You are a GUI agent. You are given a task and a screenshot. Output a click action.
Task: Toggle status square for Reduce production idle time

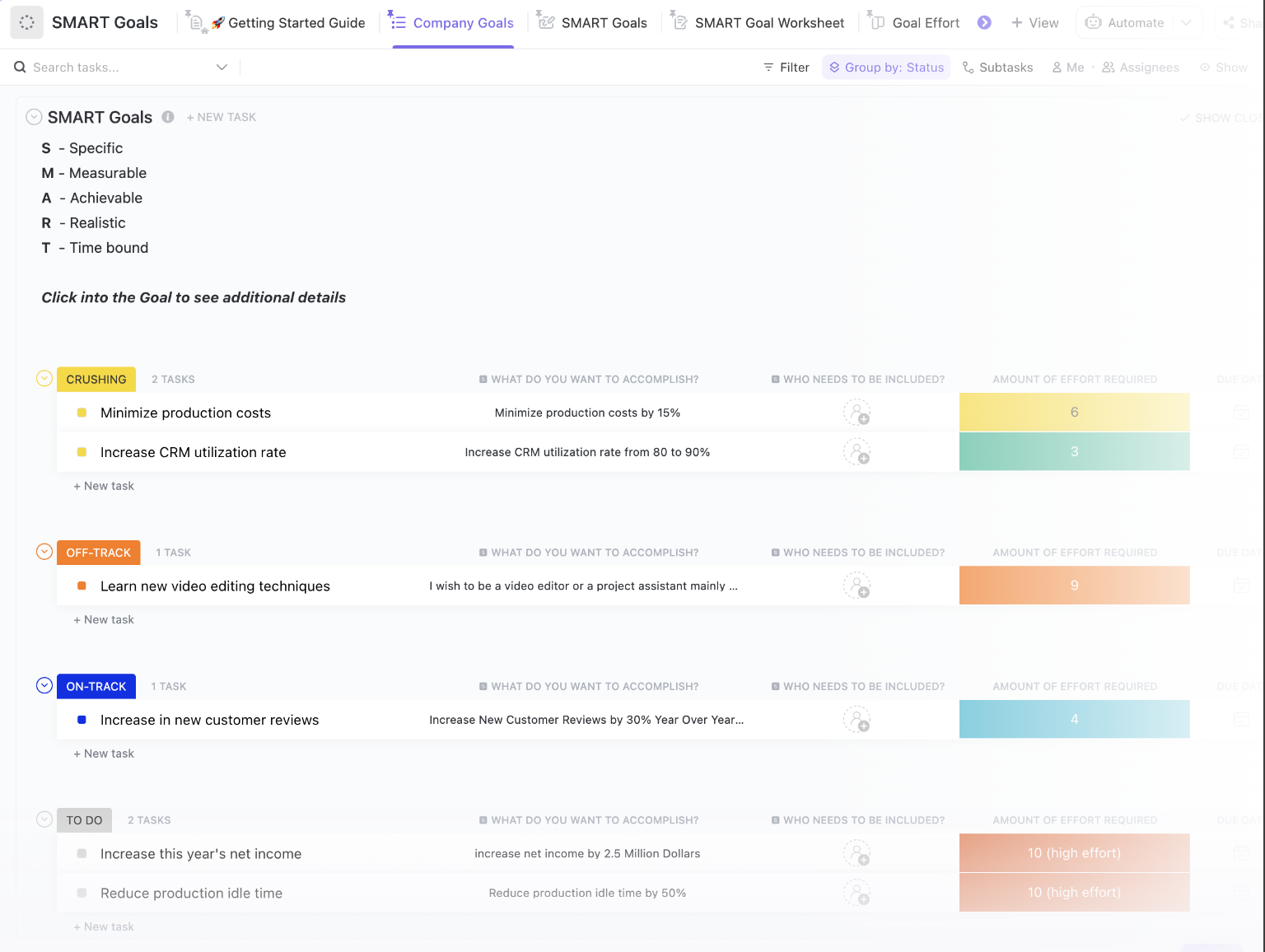(82, 893)
